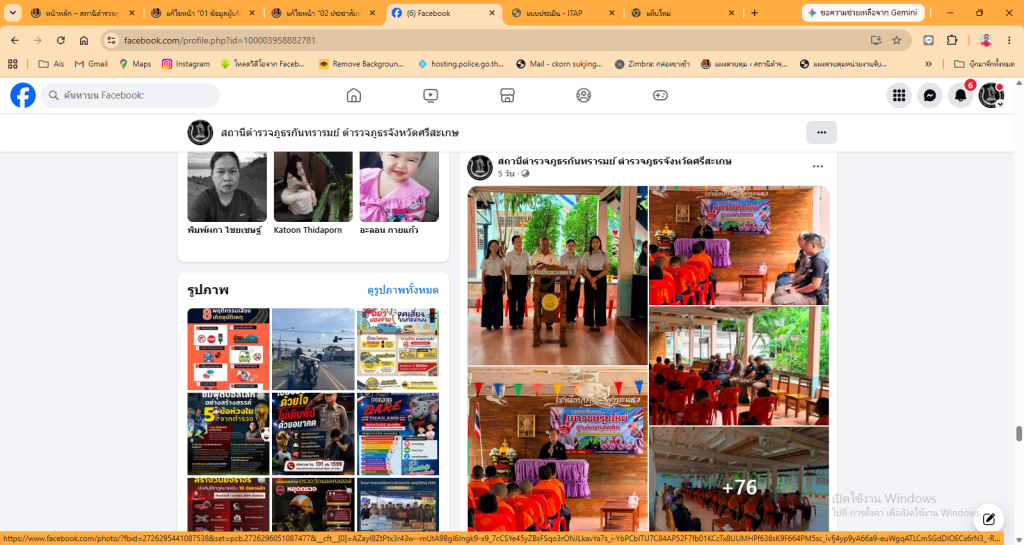The image size is (1024, 545).
Task: Open page header three-dots options button
Action: (x=822, y=132)
